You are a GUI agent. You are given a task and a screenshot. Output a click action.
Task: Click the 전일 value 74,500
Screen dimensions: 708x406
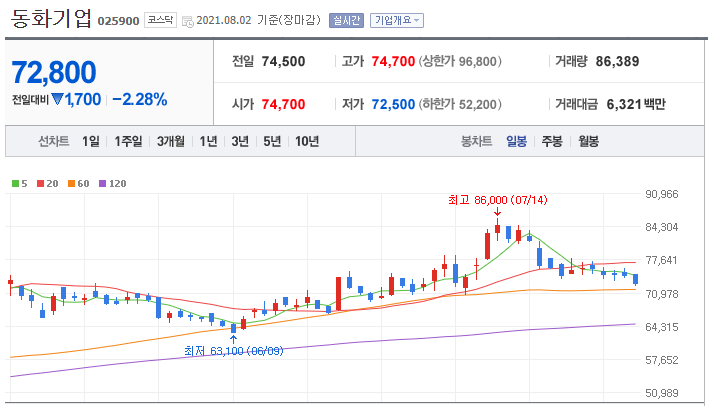pyautogui.click(x=284, y=61)
